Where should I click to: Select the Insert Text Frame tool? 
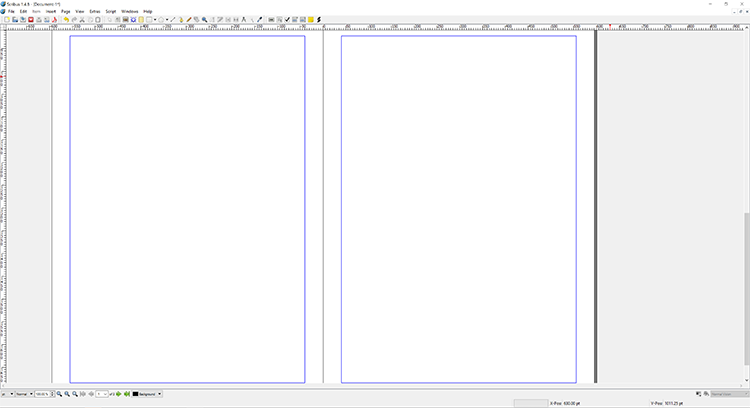click(117, 20)
